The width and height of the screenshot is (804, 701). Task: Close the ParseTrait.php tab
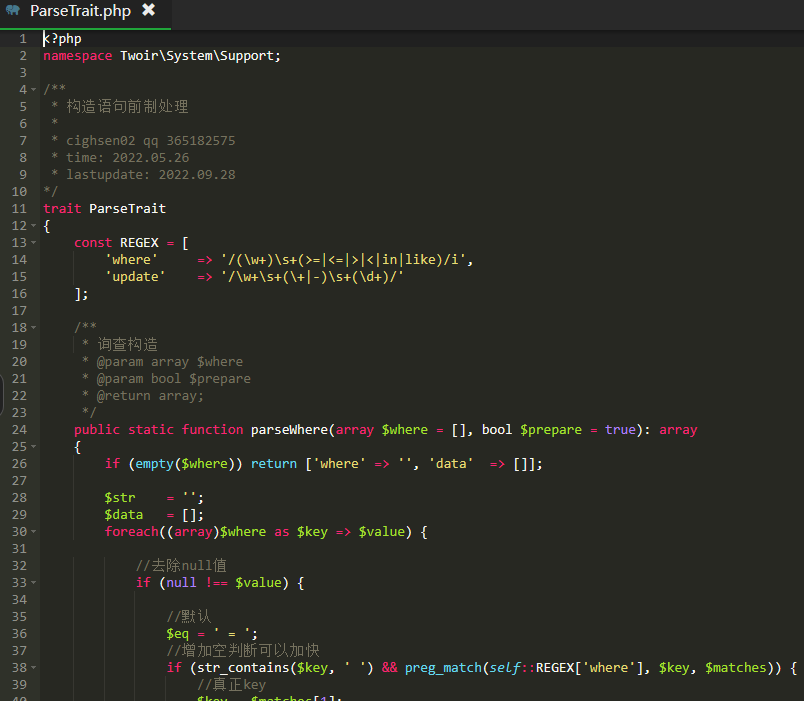148,10
